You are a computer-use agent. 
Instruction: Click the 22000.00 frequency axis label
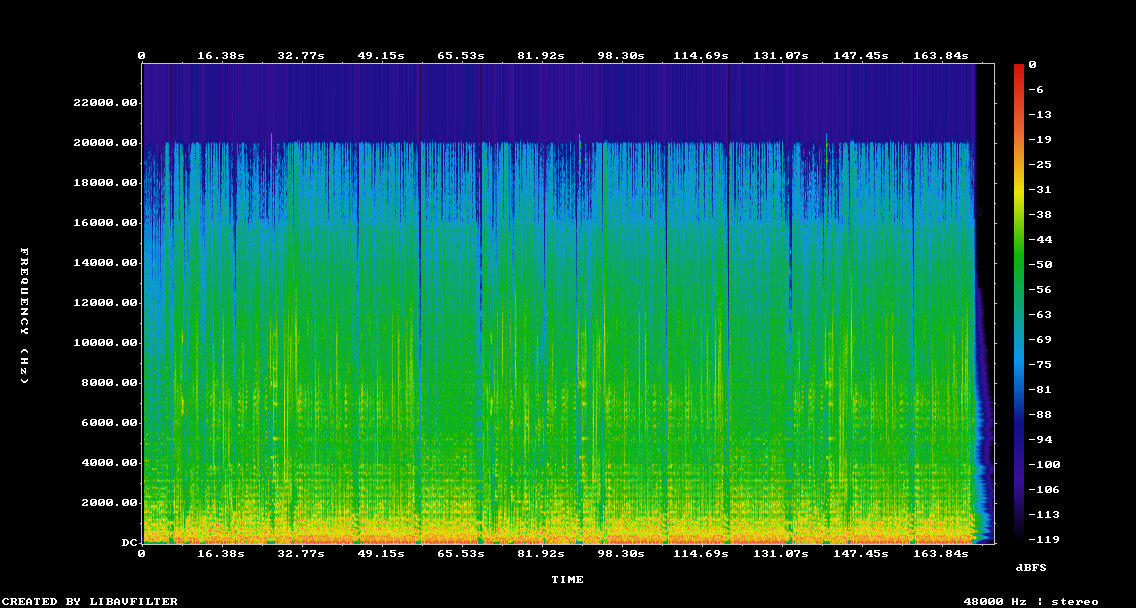pos(105,103)
